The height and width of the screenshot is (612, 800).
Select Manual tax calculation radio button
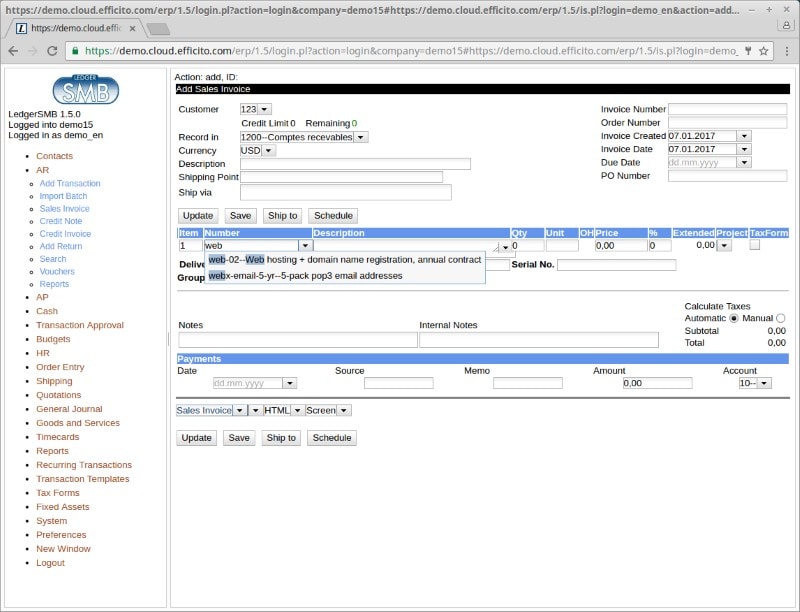pyautogui.click(x=781, y=318)
